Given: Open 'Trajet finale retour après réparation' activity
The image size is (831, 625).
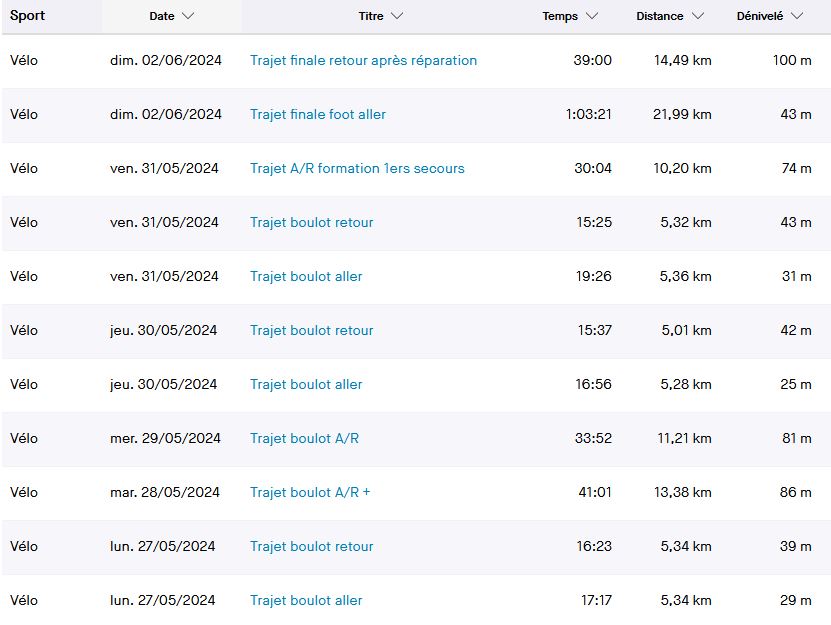Looking at the screenshot, I should click(x=363, y=60).
